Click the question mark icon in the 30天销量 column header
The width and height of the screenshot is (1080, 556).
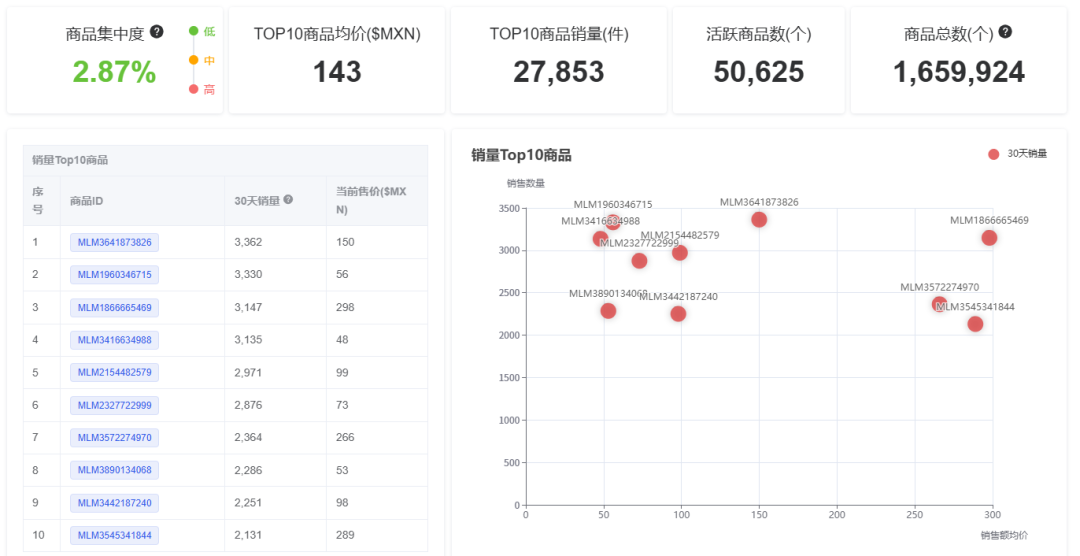pyautogui.click(x=288, y=200)
